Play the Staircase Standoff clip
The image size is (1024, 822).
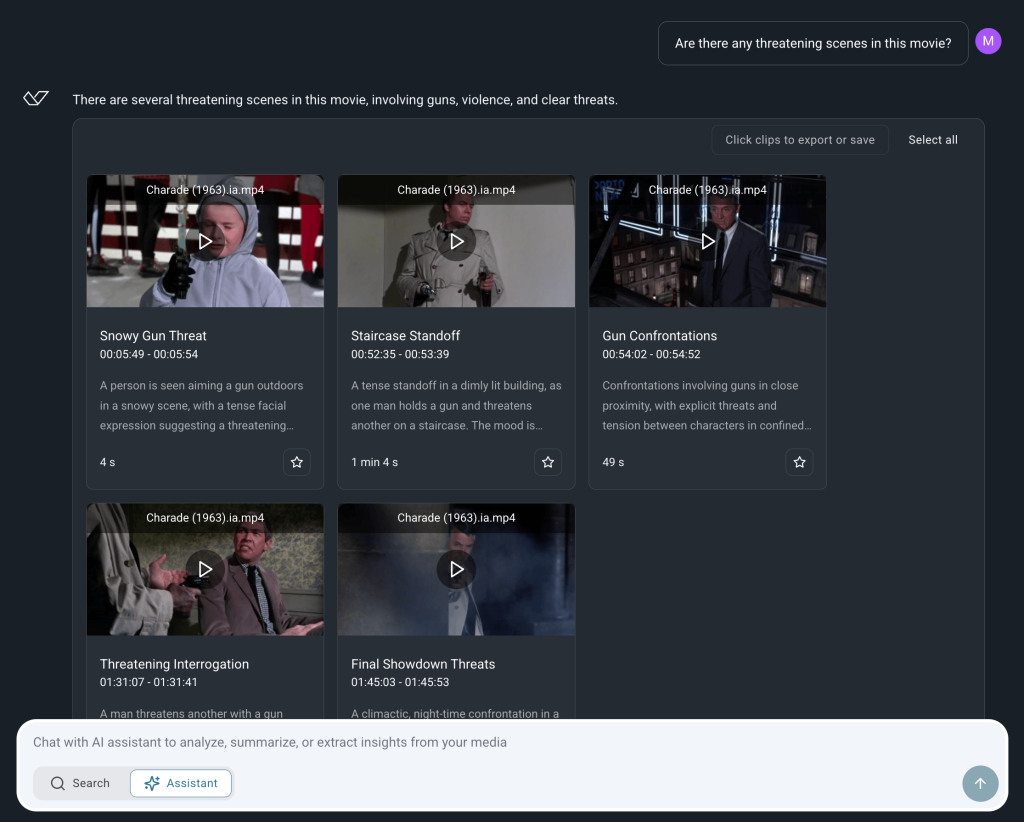(x=456, y=242)
